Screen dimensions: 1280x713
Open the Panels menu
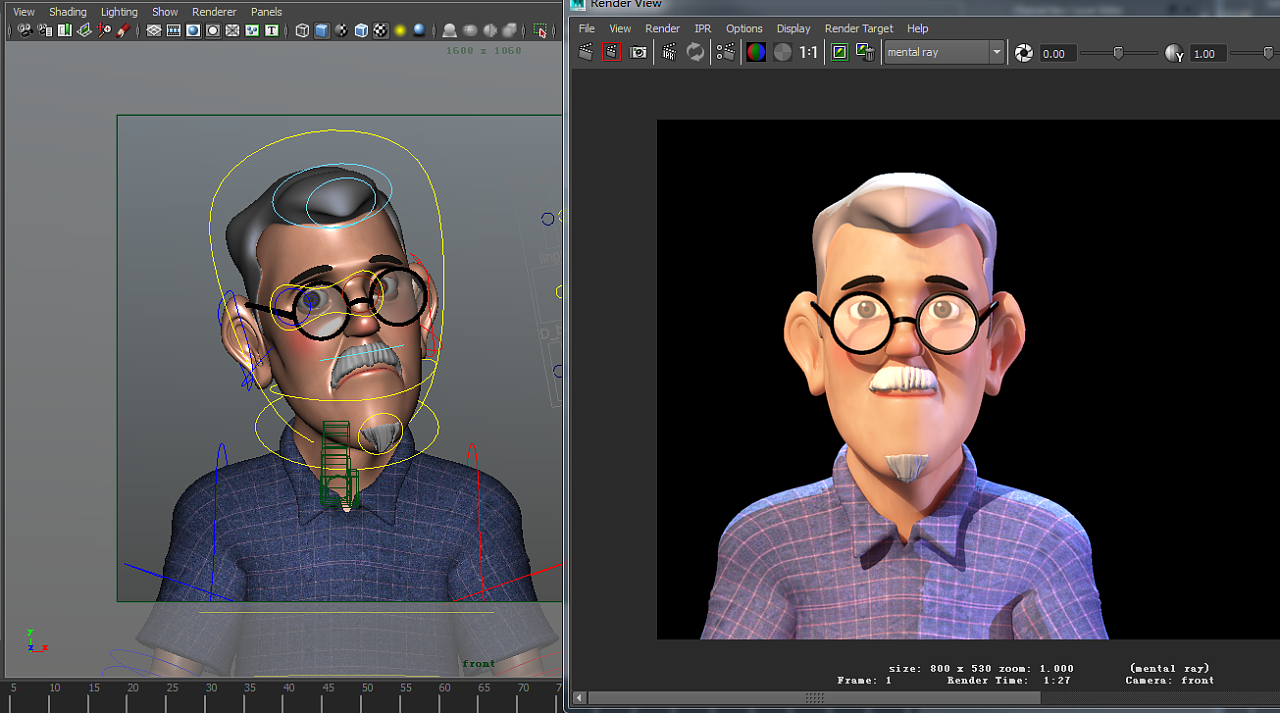266,12
